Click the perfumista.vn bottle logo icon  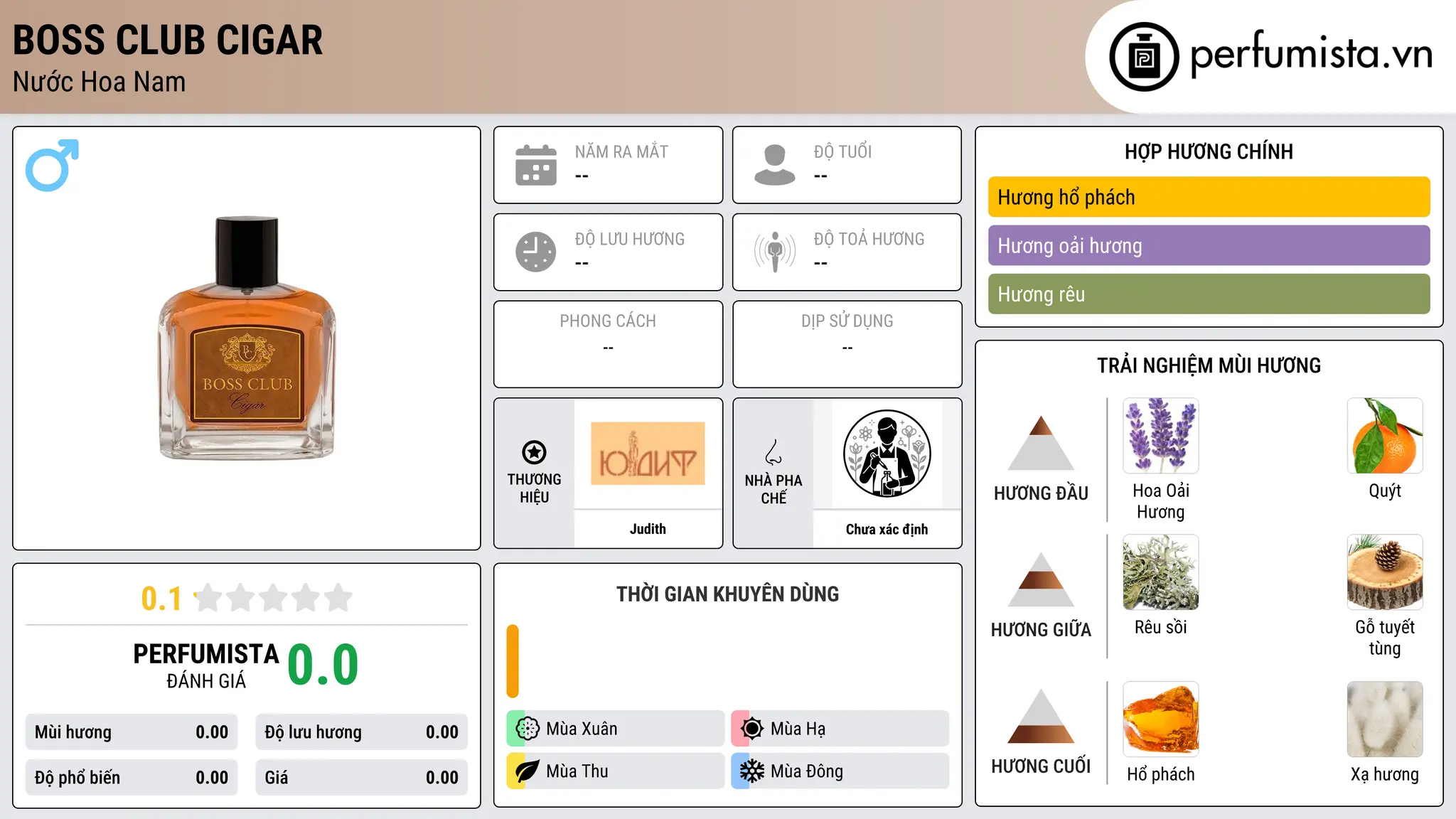[1144, 57]
